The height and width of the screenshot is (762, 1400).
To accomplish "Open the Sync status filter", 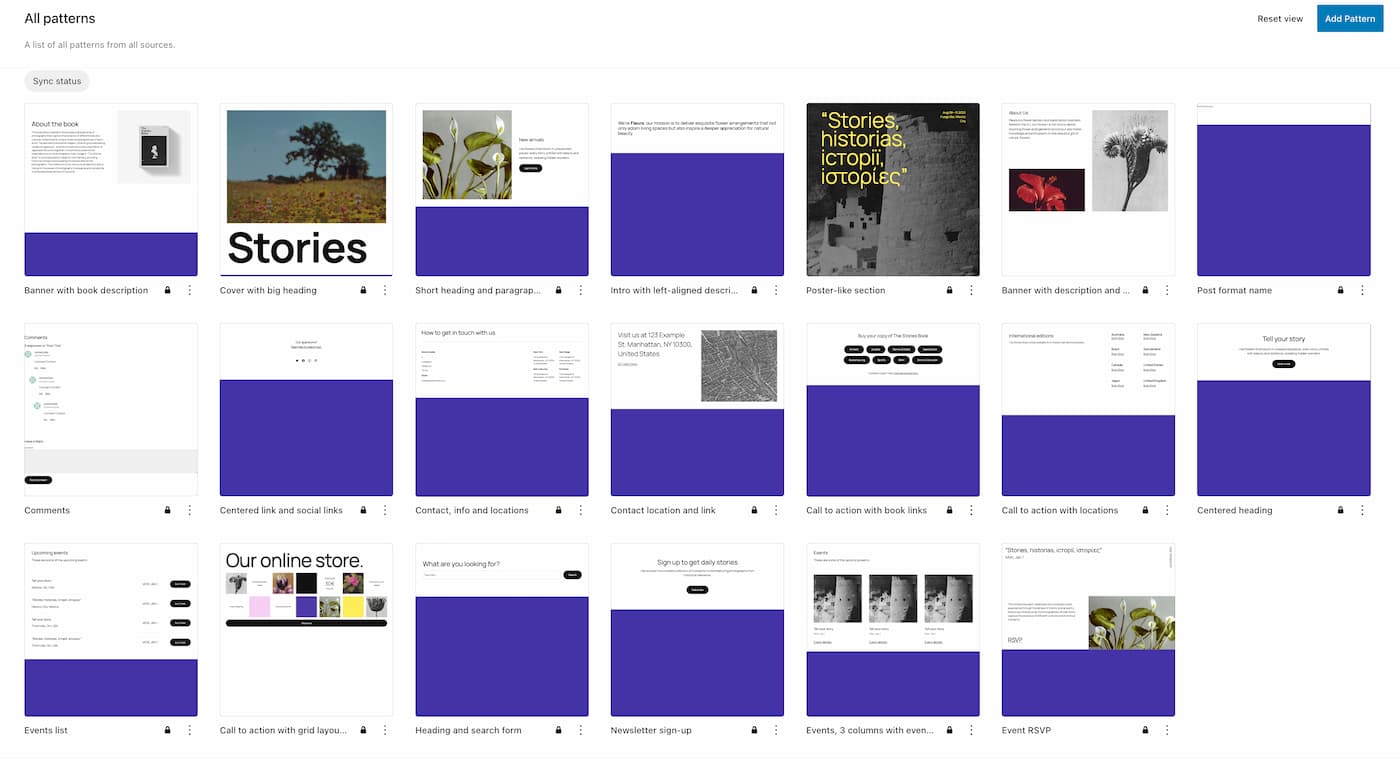I will 56,81.
